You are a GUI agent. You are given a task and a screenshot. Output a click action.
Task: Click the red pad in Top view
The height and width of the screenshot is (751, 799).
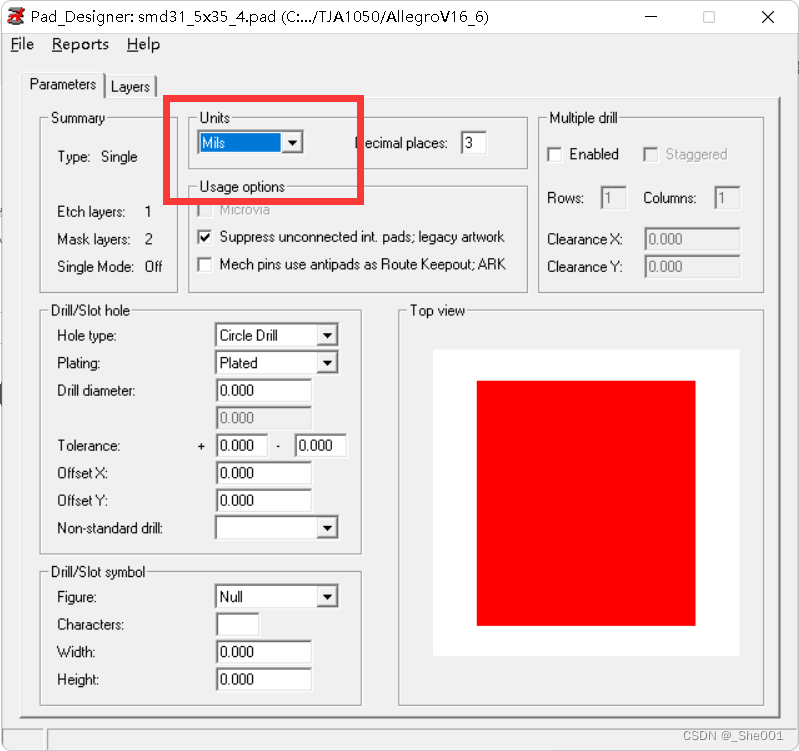(585, 503)
